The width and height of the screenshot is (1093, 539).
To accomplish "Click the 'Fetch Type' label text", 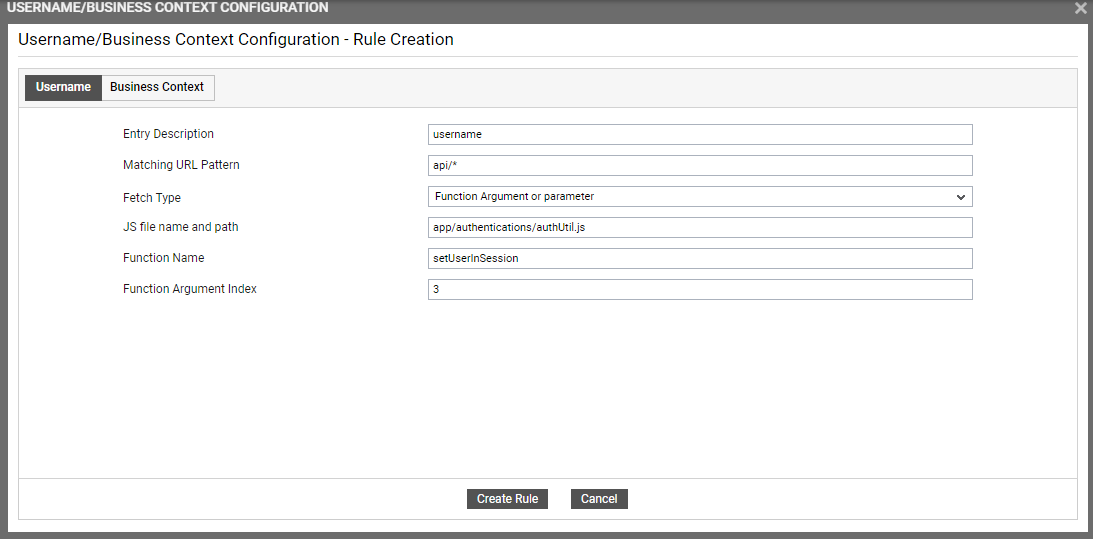I will pos(152,198).
